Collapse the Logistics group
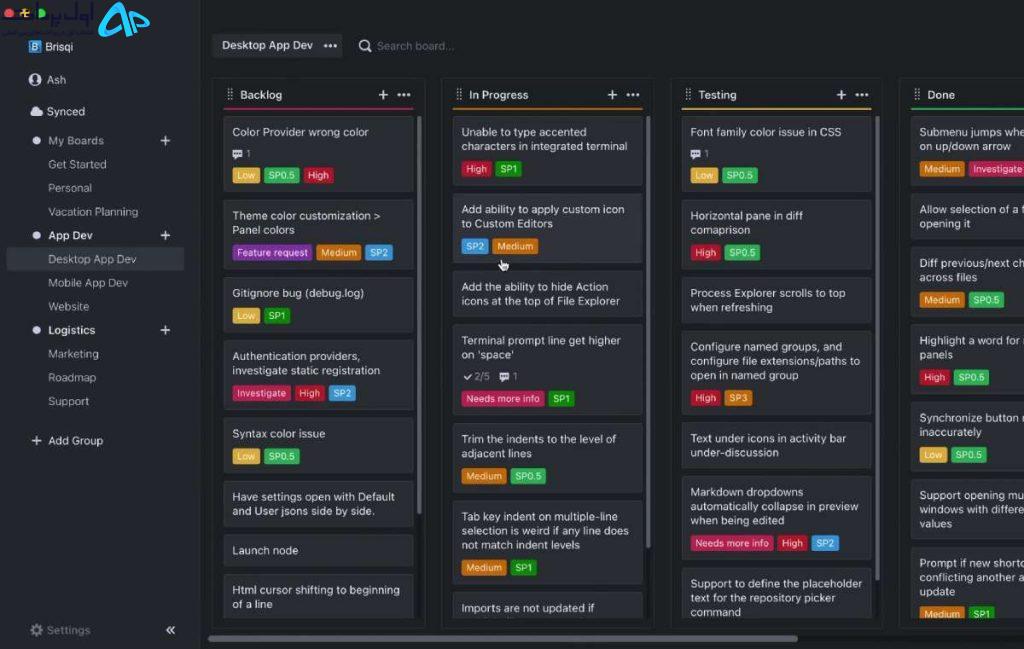Screen dimensions: 1024x649 [37, 330]
